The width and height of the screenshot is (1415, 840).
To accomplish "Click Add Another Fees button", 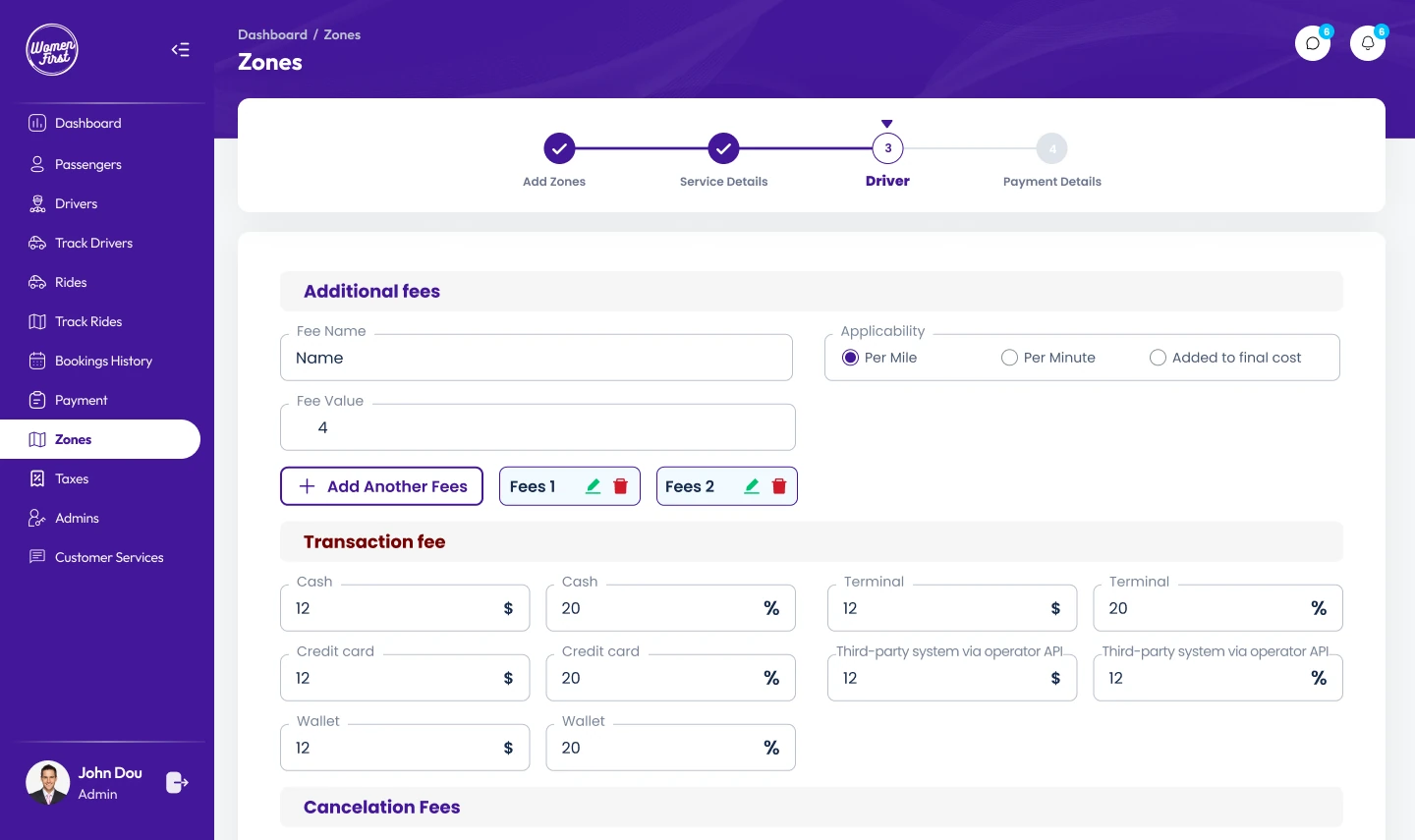I will (381, 486).
